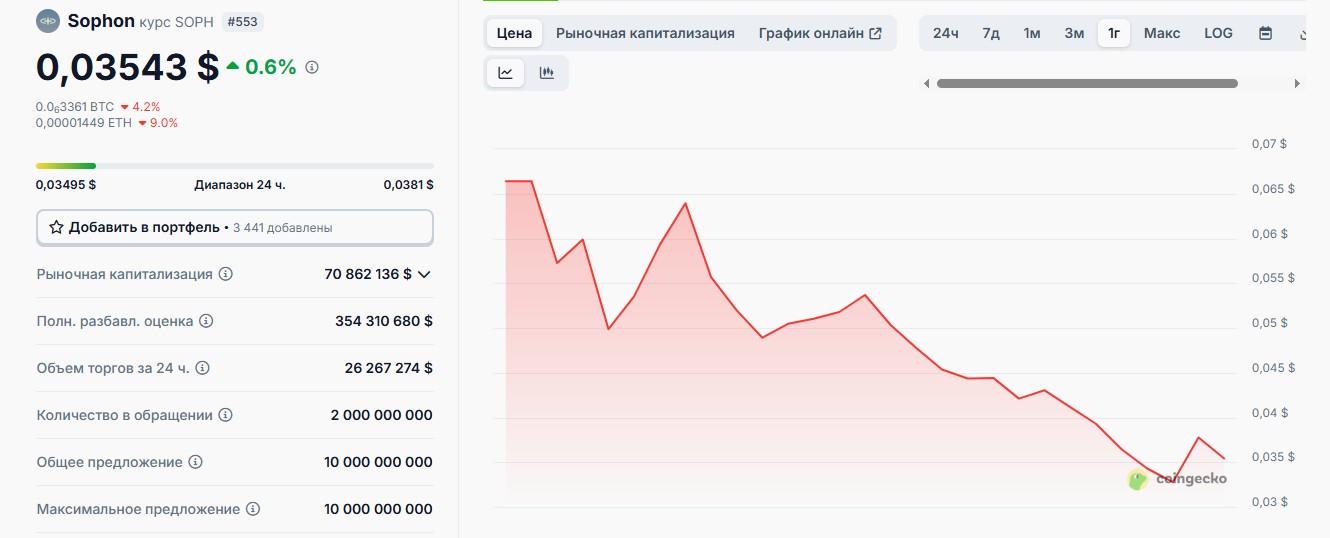Click fully diluted value 354 310 680 $
Viewport: 1330px width, 538px height.
coord(384,321)
